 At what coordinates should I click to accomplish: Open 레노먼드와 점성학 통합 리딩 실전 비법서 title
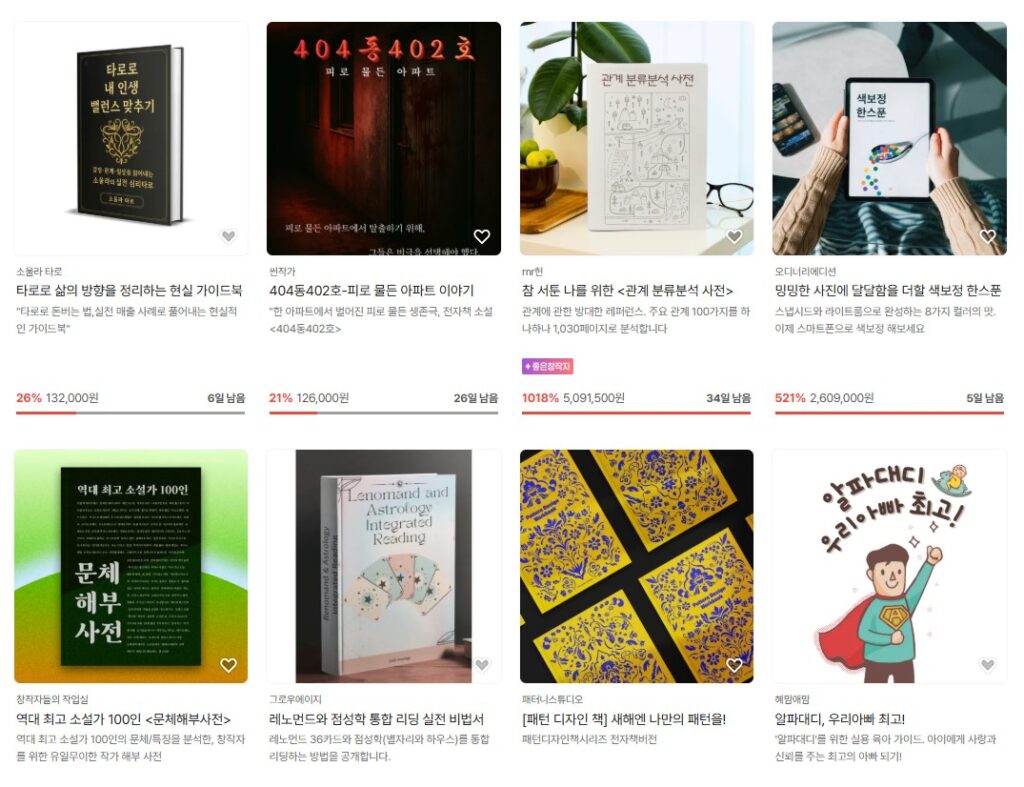pos(376,719)
